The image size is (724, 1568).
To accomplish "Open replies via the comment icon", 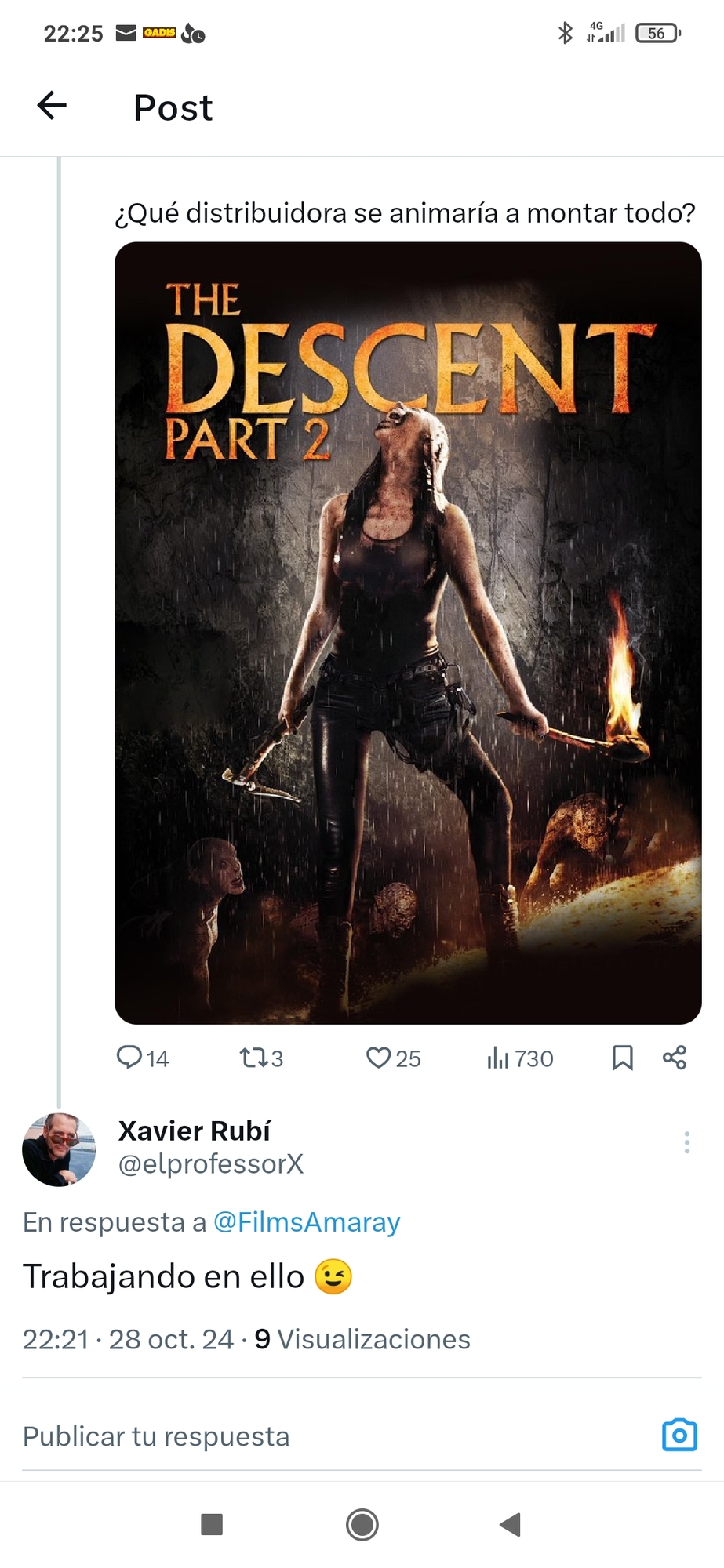I will click(129, 1058).
